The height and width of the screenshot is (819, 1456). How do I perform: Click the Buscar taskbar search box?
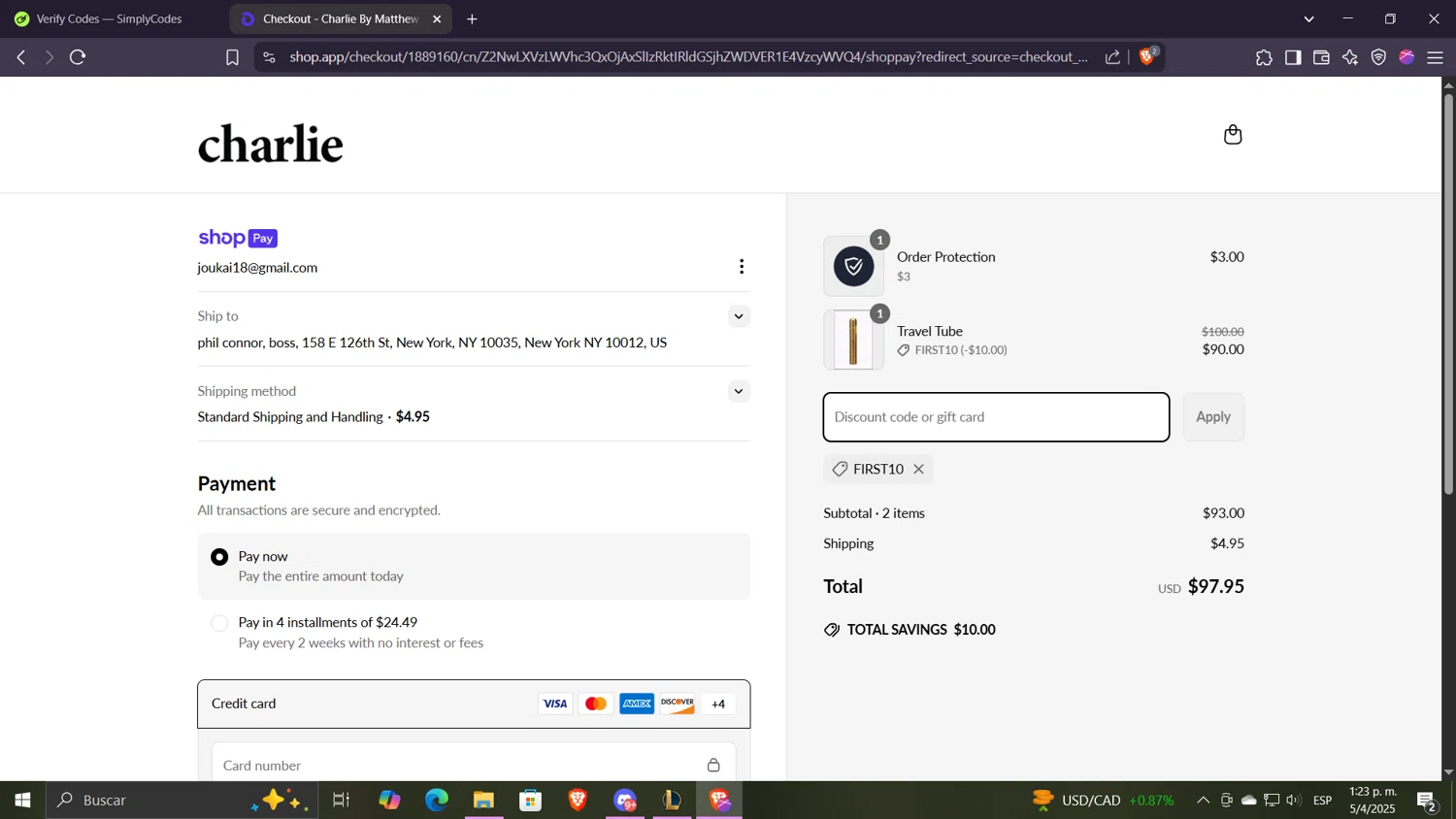pyautogui.click(x=182, y=800)
